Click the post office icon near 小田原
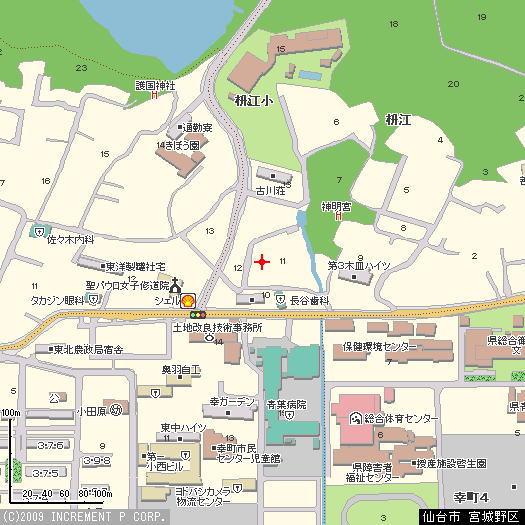The width and height of the screenshot is (525, 525). point(117,410)
